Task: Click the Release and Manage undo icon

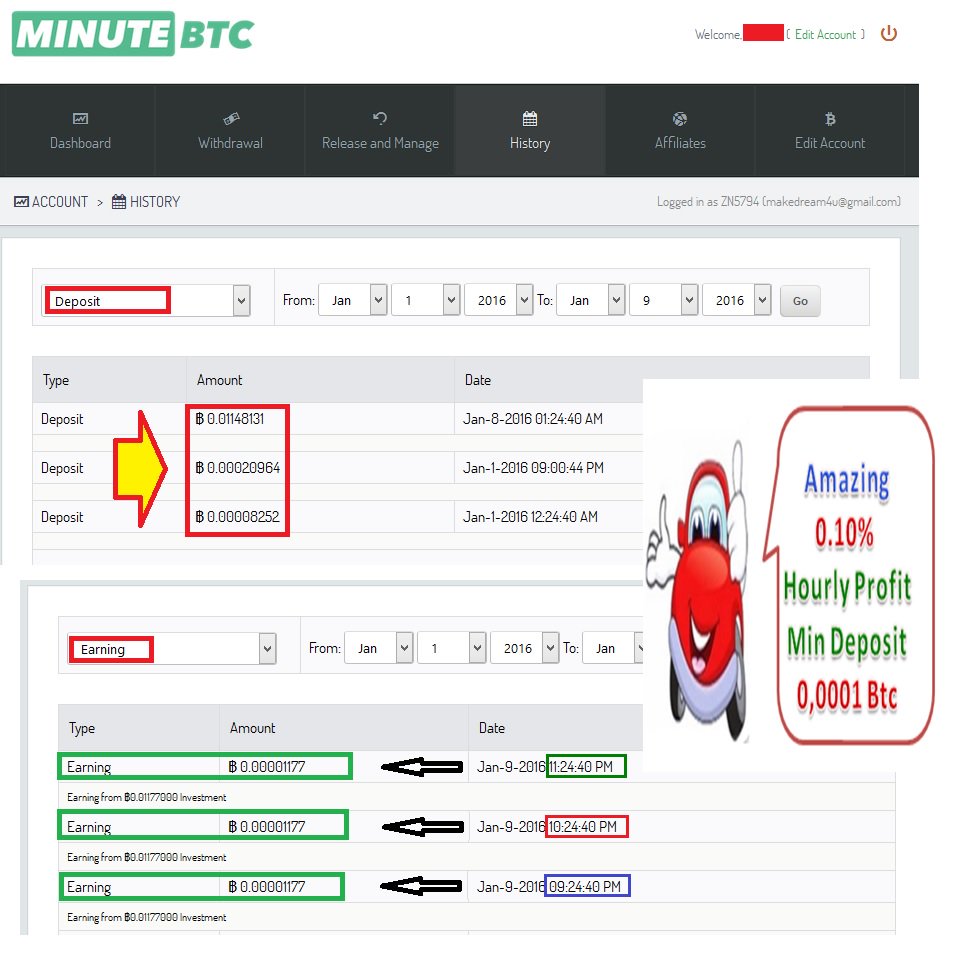Action: point(380,118)
